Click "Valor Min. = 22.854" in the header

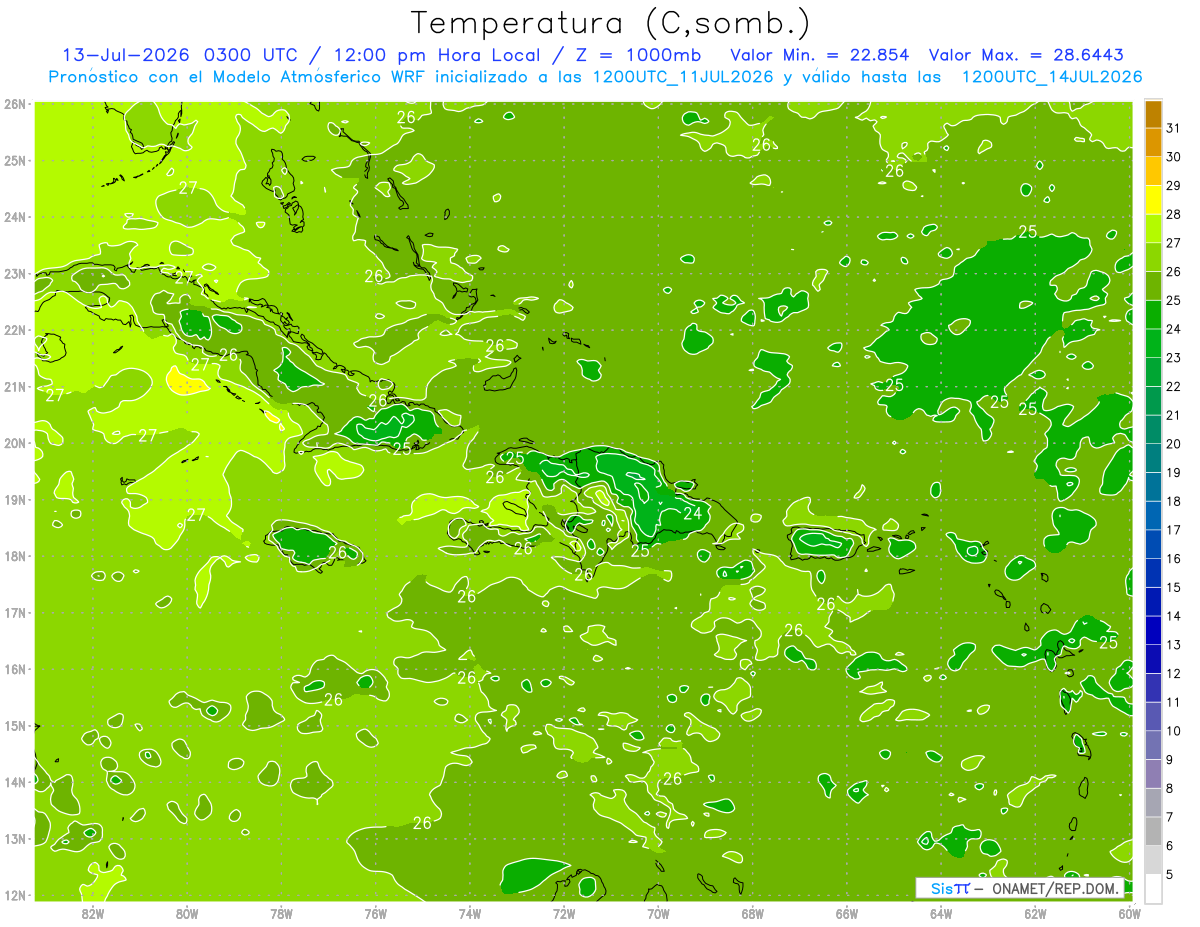click(820, 55)
